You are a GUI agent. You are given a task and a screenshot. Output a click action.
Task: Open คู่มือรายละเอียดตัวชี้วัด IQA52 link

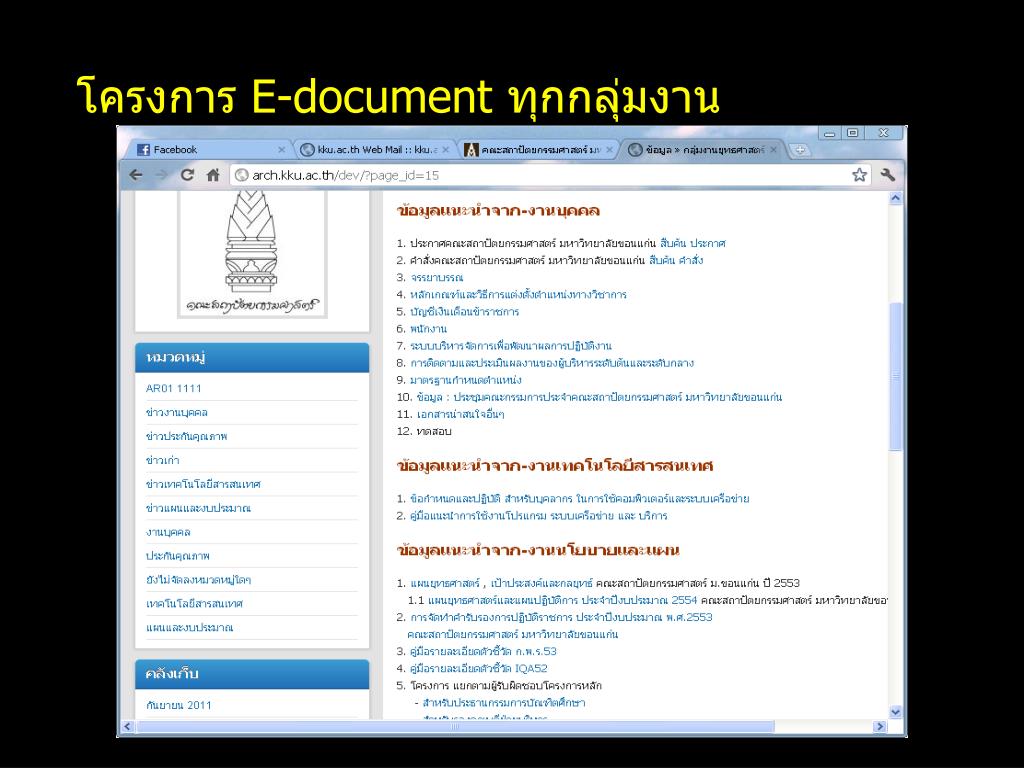[x=478, y=669]
